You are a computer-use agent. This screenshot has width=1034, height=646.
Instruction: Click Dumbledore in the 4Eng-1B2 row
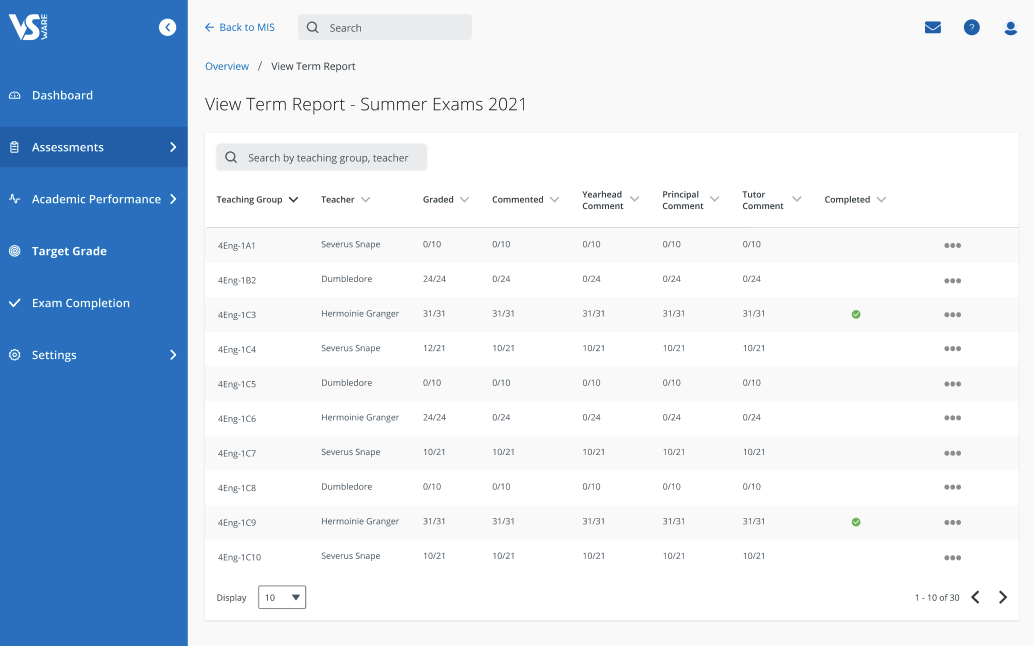tap(347, 279)
